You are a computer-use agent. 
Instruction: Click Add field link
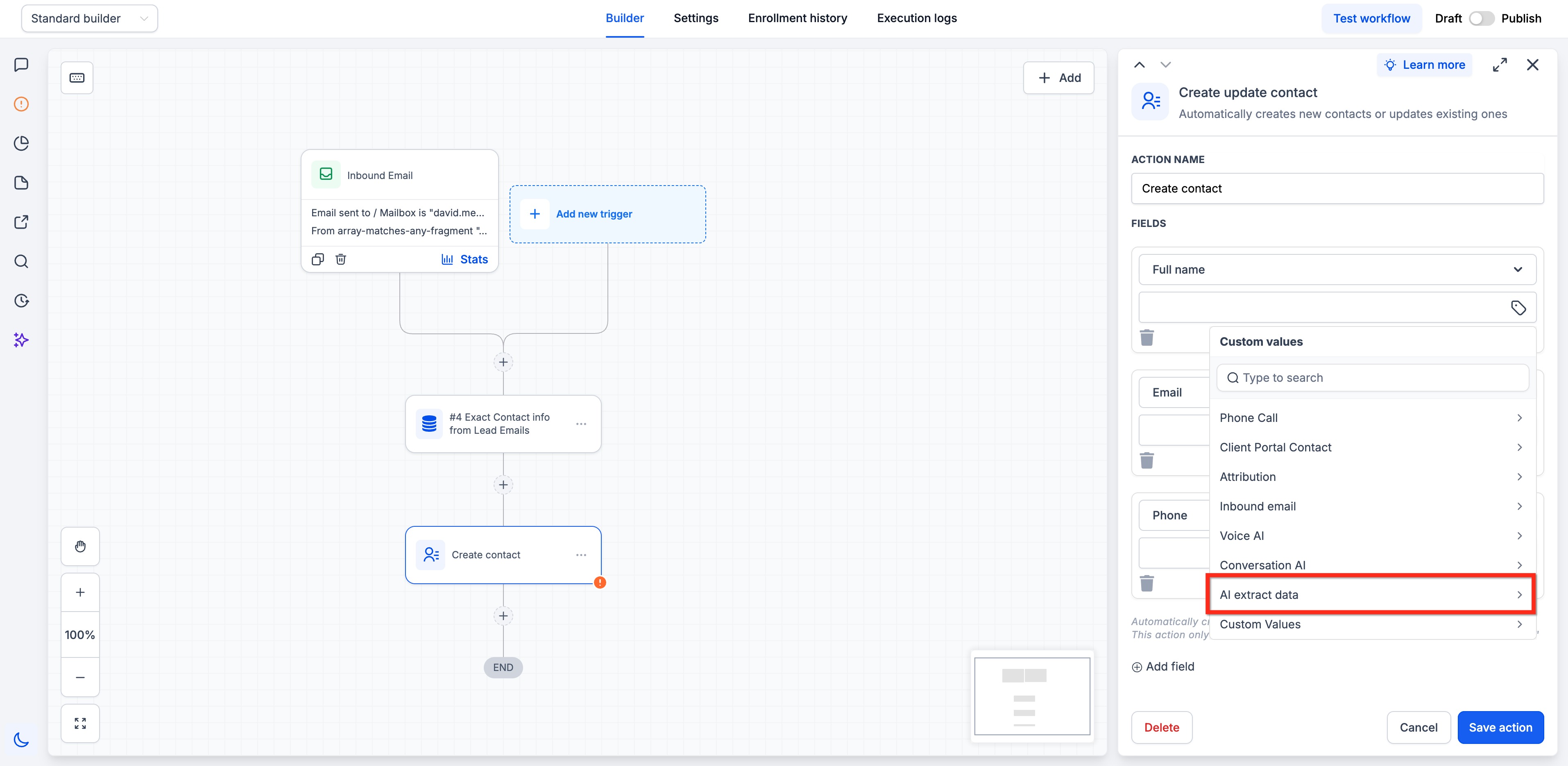(1162, 667)
